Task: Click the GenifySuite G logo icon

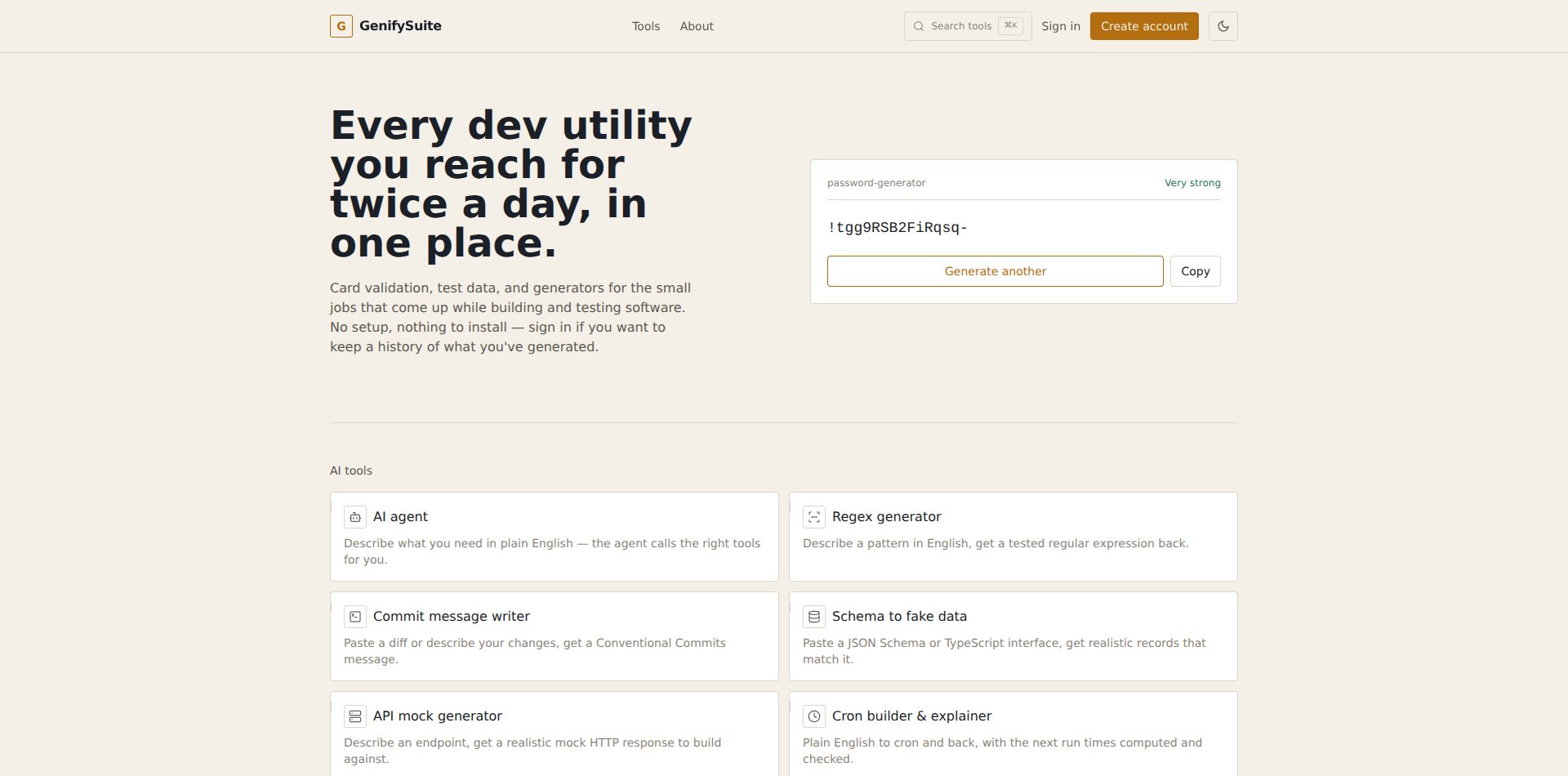Action: click(341, 26)
